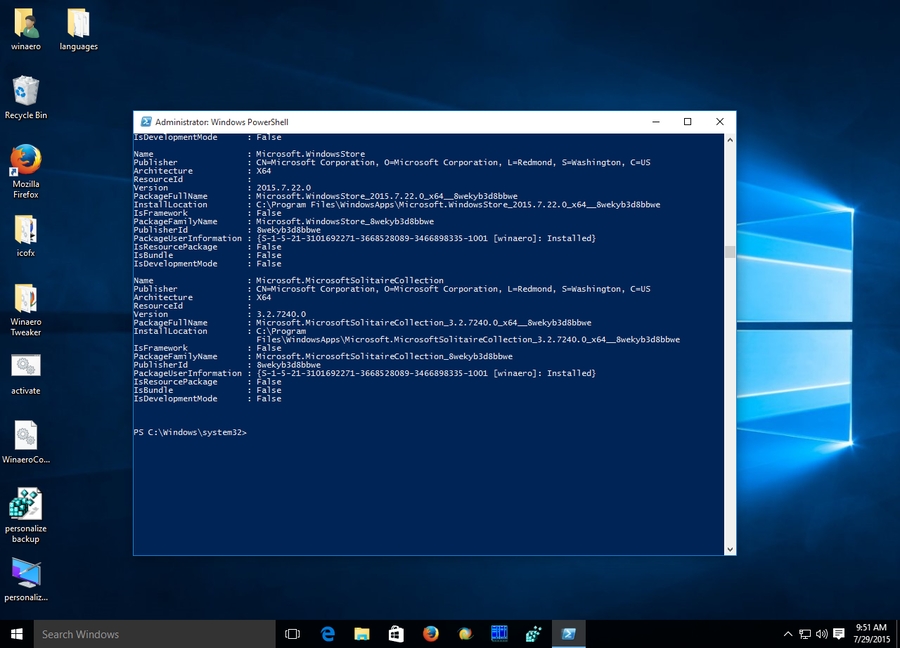
Task: Open the PowerShell window system menu icon
Action: [144, 121]
